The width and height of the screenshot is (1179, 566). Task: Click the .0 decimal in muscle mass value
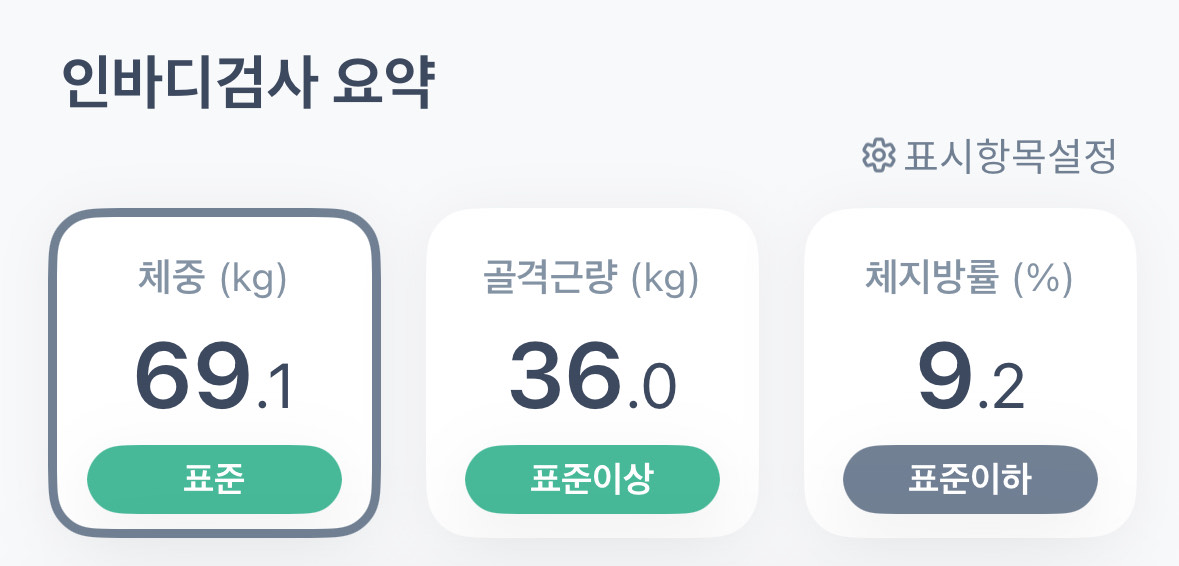pos(652,388)
